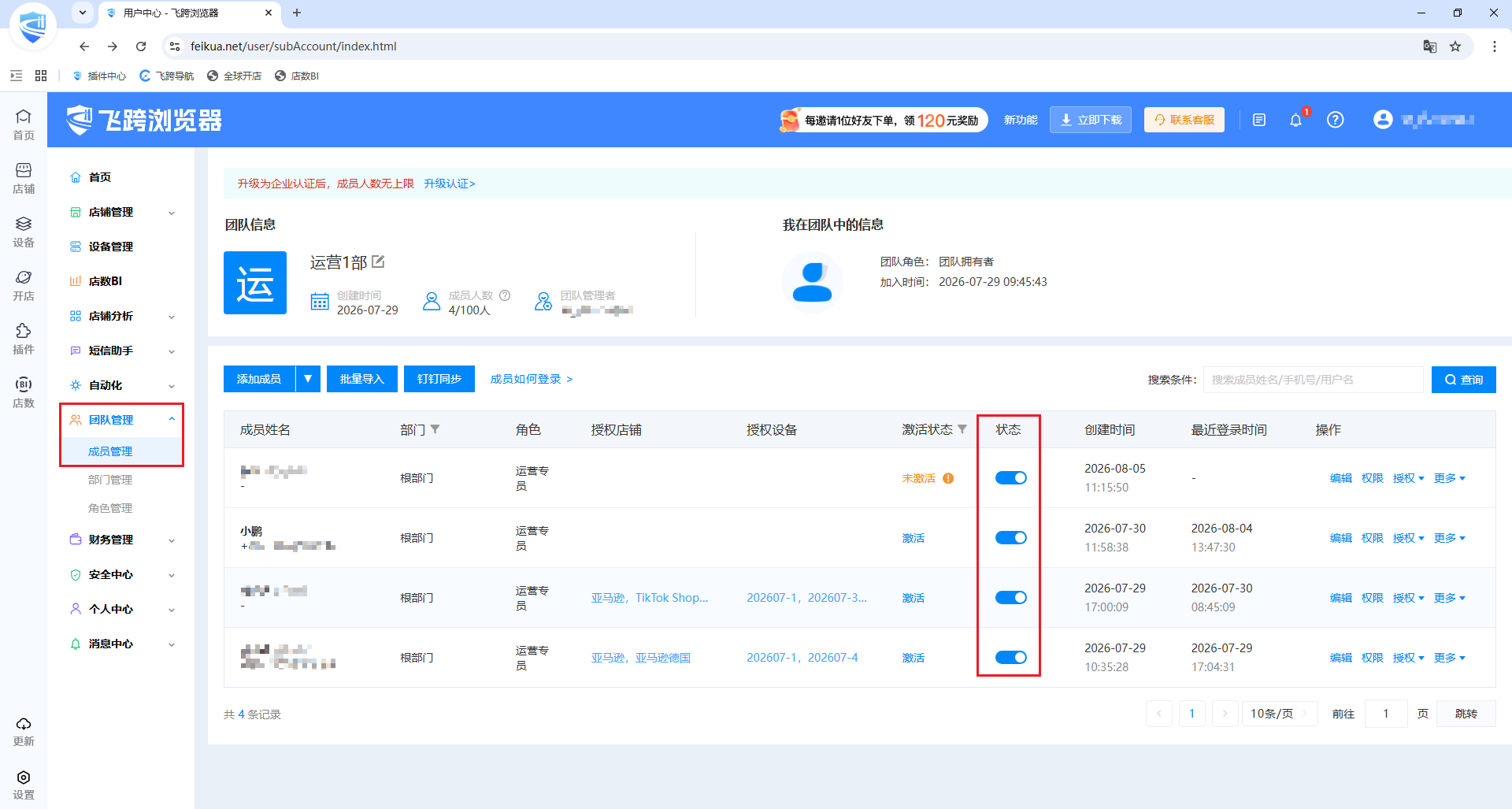Click the 跳转 pagination button
The width and height of the screenshot is (1512, 809).
pyautogui.click(x=1466, y=714)
